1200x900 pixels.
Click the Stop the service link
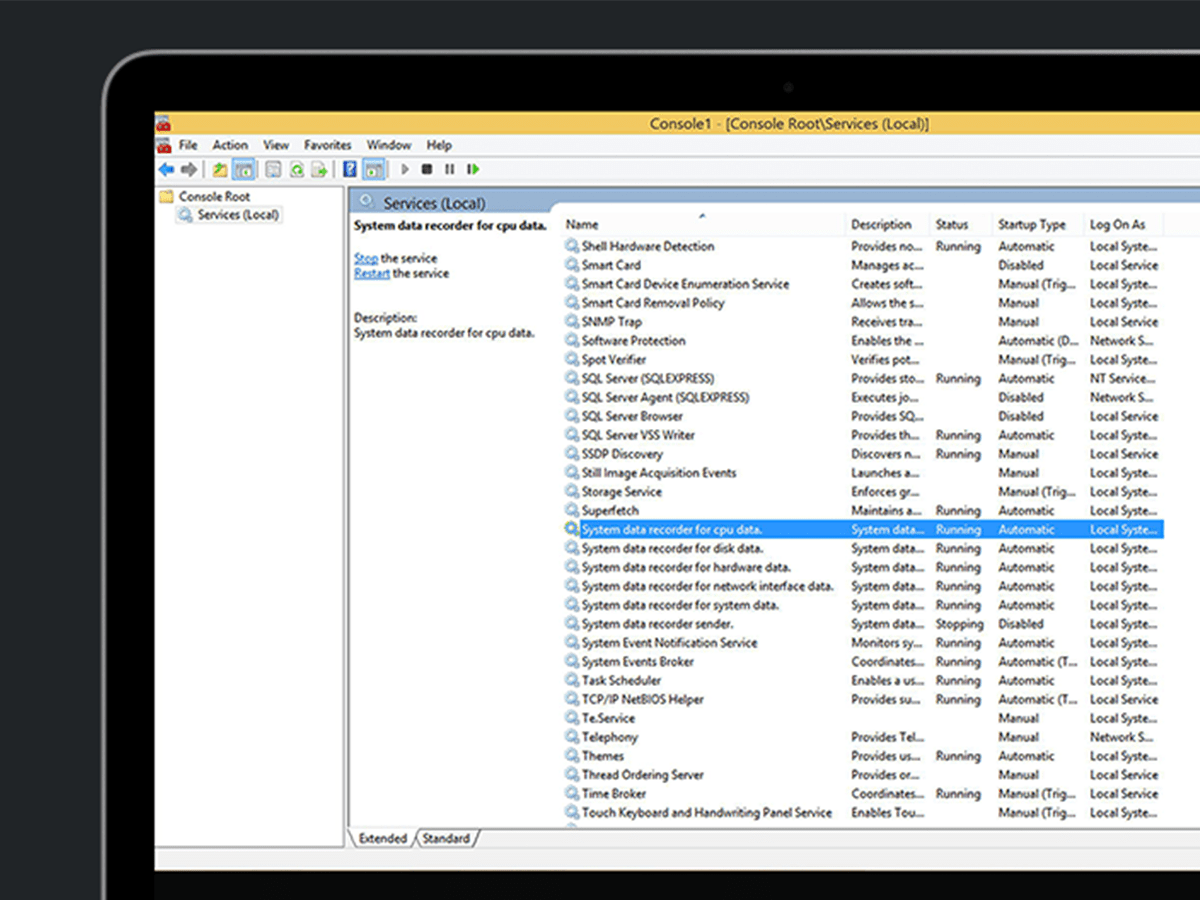point(366,258)
